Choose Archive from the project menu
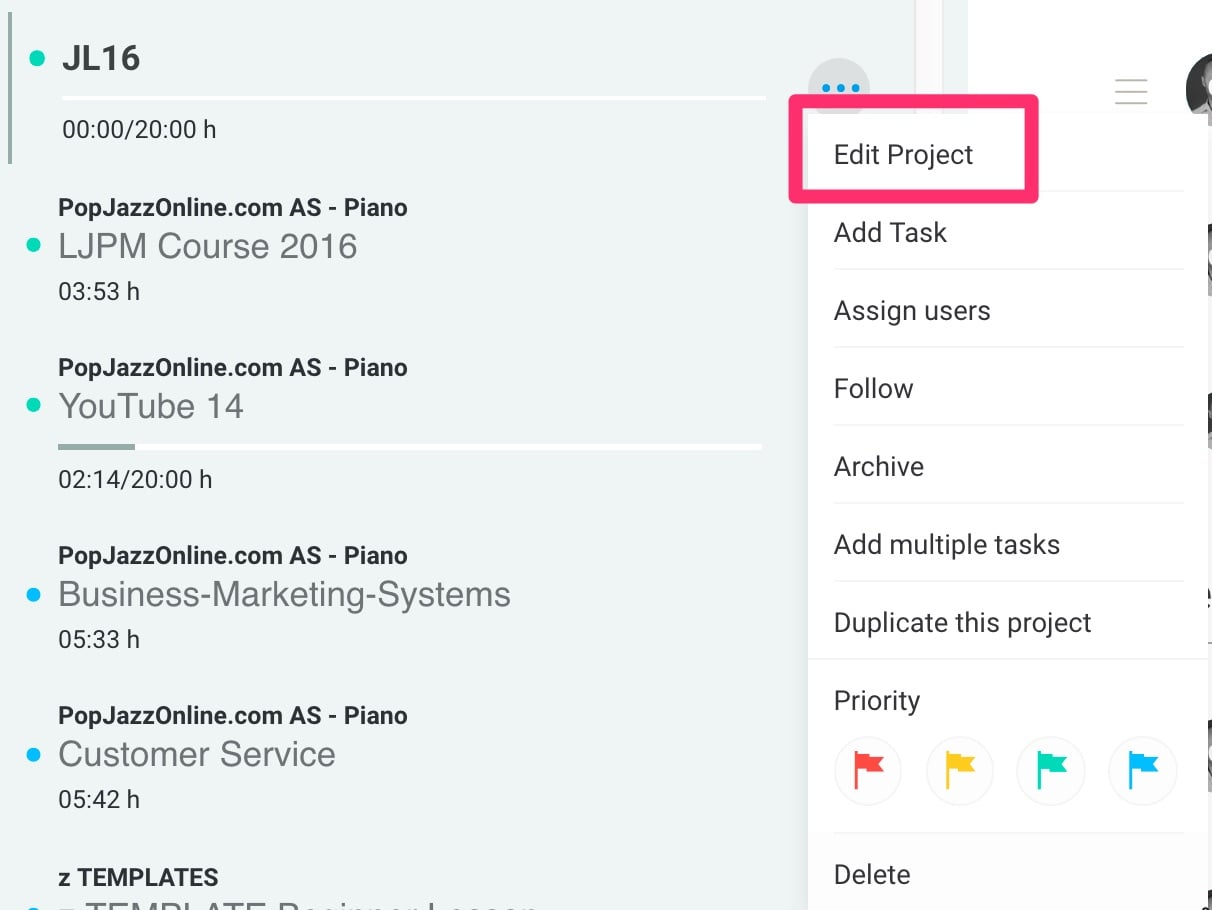 click(879, 466)
